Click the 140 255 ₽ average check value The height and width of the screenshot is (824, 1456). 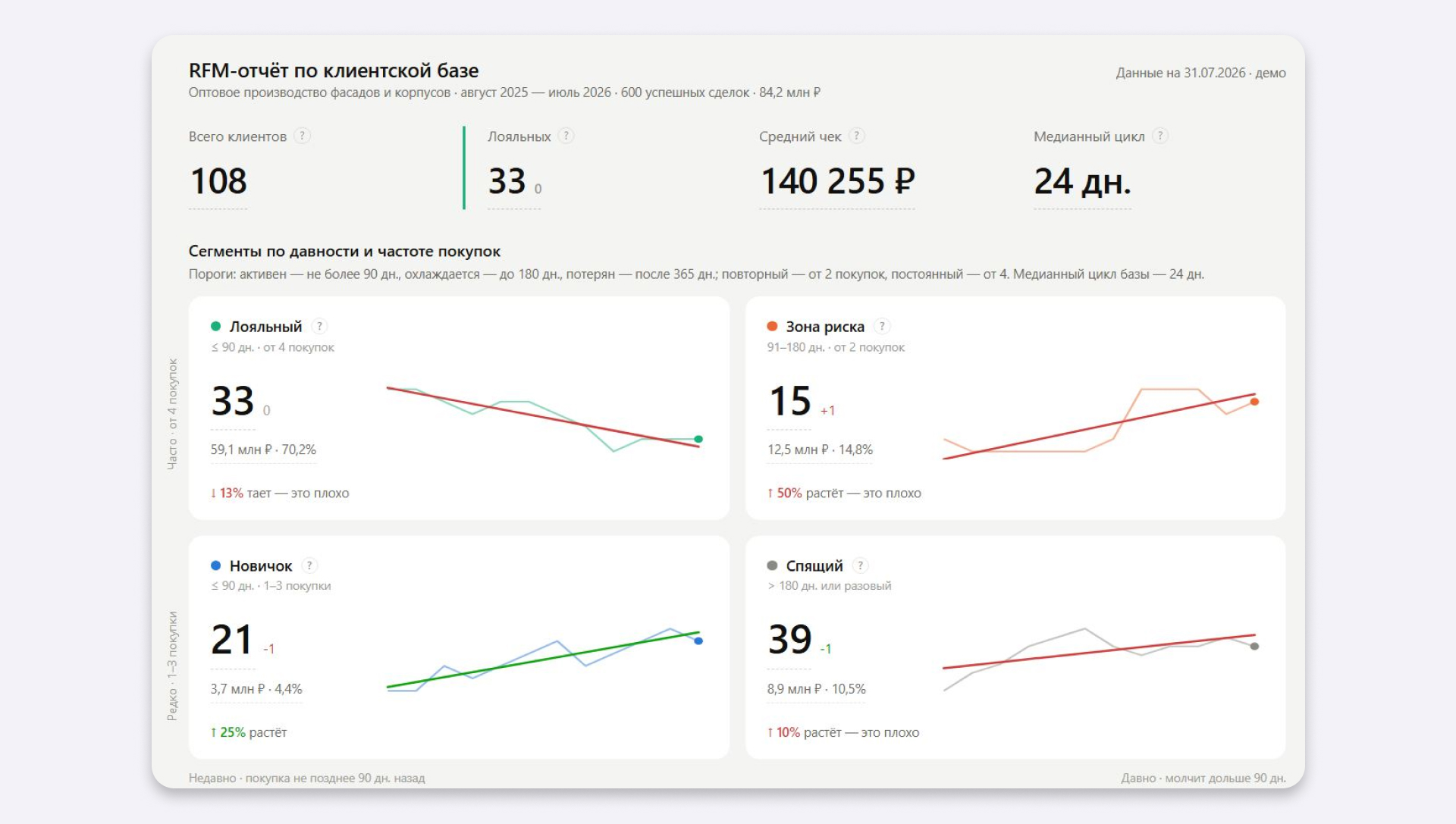(x=837, y=182)
